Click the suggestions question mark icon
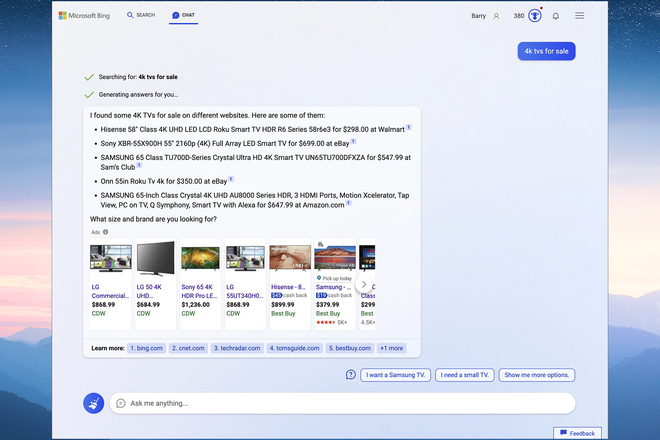Viewport: 660px width, 440px height. [x=350, y=375]
